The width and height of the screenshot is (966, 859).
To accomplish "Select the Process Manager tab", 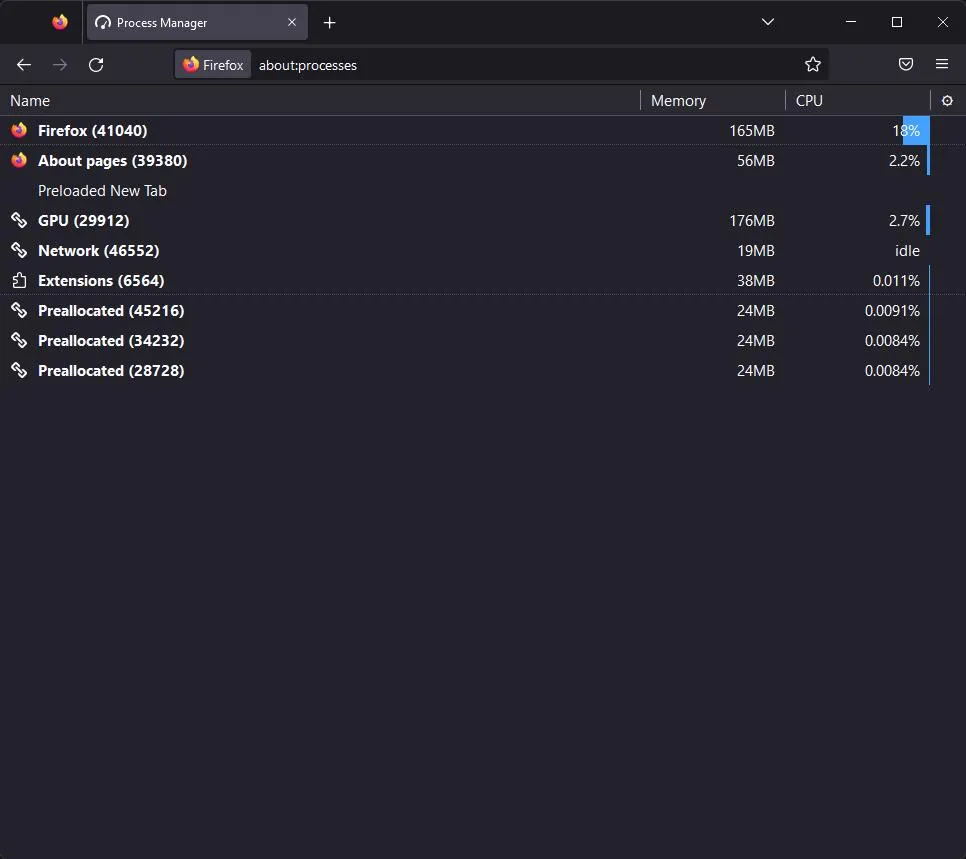I will (x=197, y=23).
